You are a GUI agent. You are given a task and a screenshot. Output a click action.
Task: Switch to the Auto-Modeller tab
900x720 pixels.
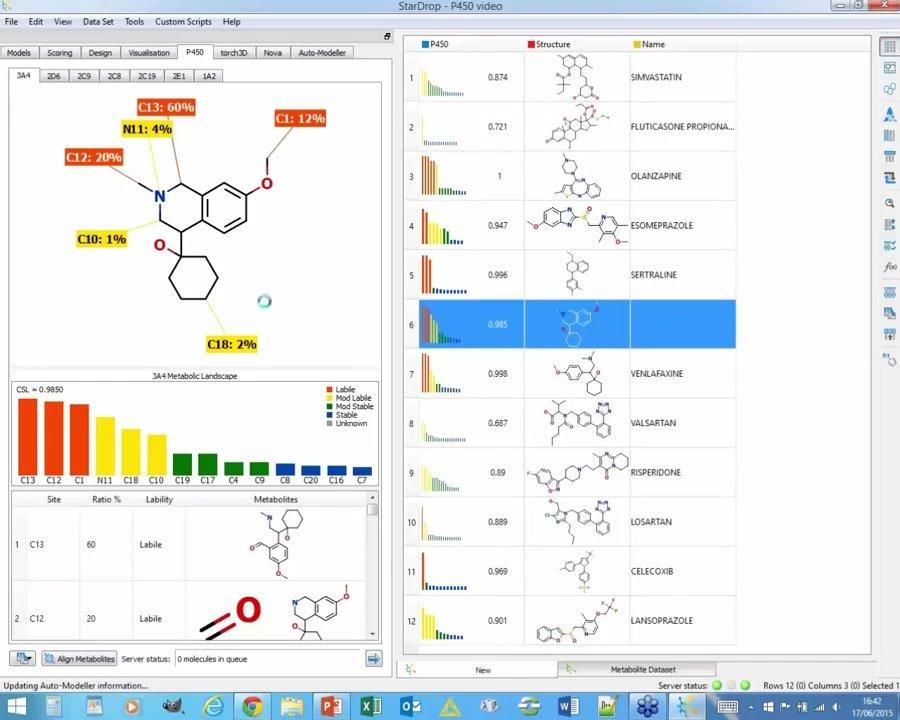point(322,52)
